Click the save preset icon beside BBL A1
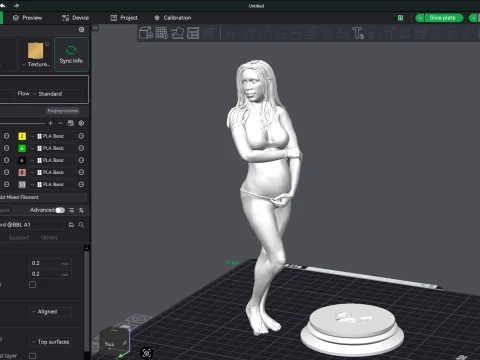The image size is (480, 360). (71, 225)
